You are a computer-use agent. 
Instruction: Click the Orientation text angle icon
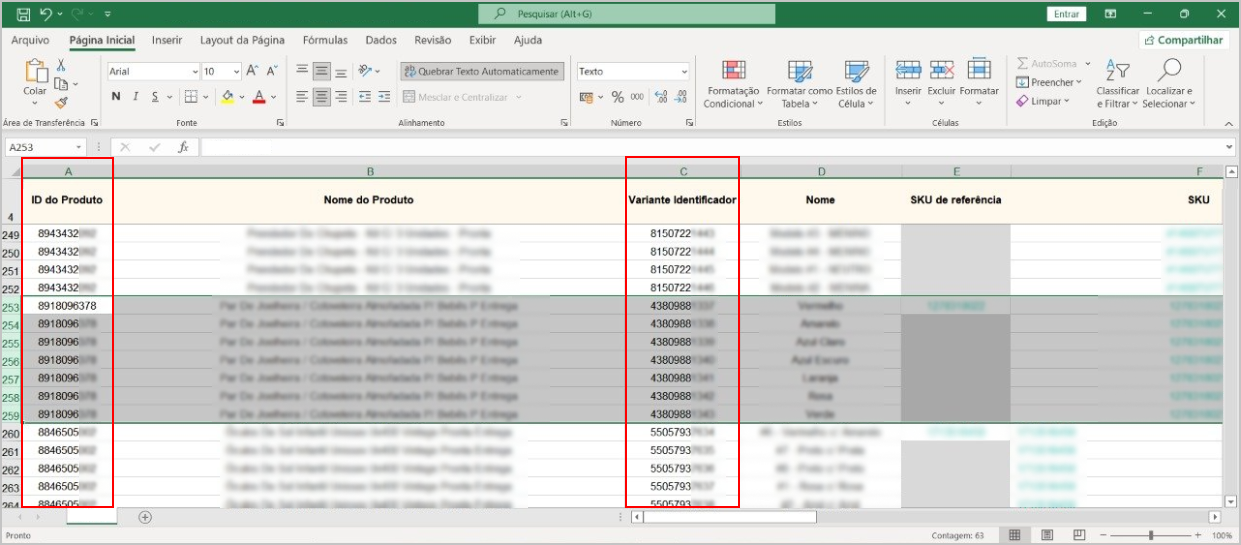[365, 71]
